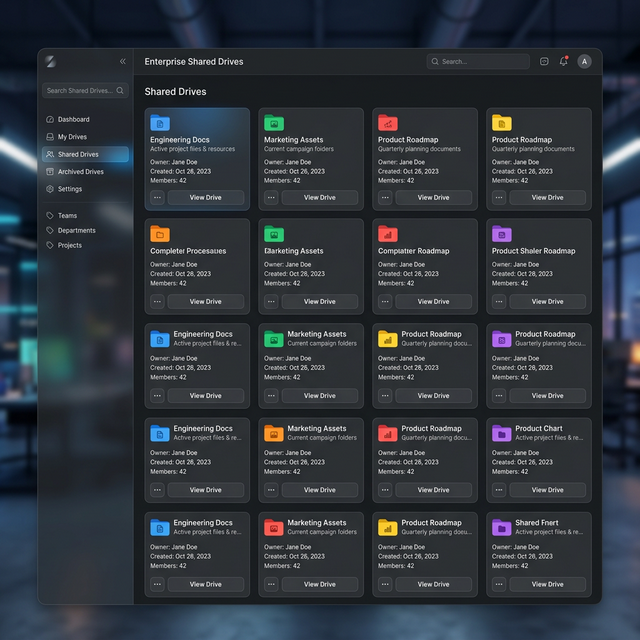The width and height of the screenshot is (640, 640).
Task: Open notifications bell
Action: [x=564, y=62]
